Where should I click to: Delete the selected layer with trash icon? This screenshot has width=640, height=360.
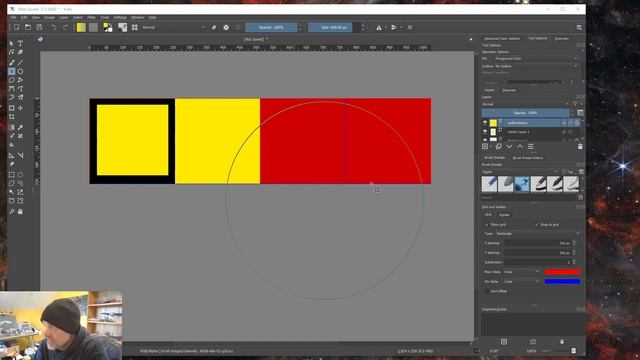580,147
